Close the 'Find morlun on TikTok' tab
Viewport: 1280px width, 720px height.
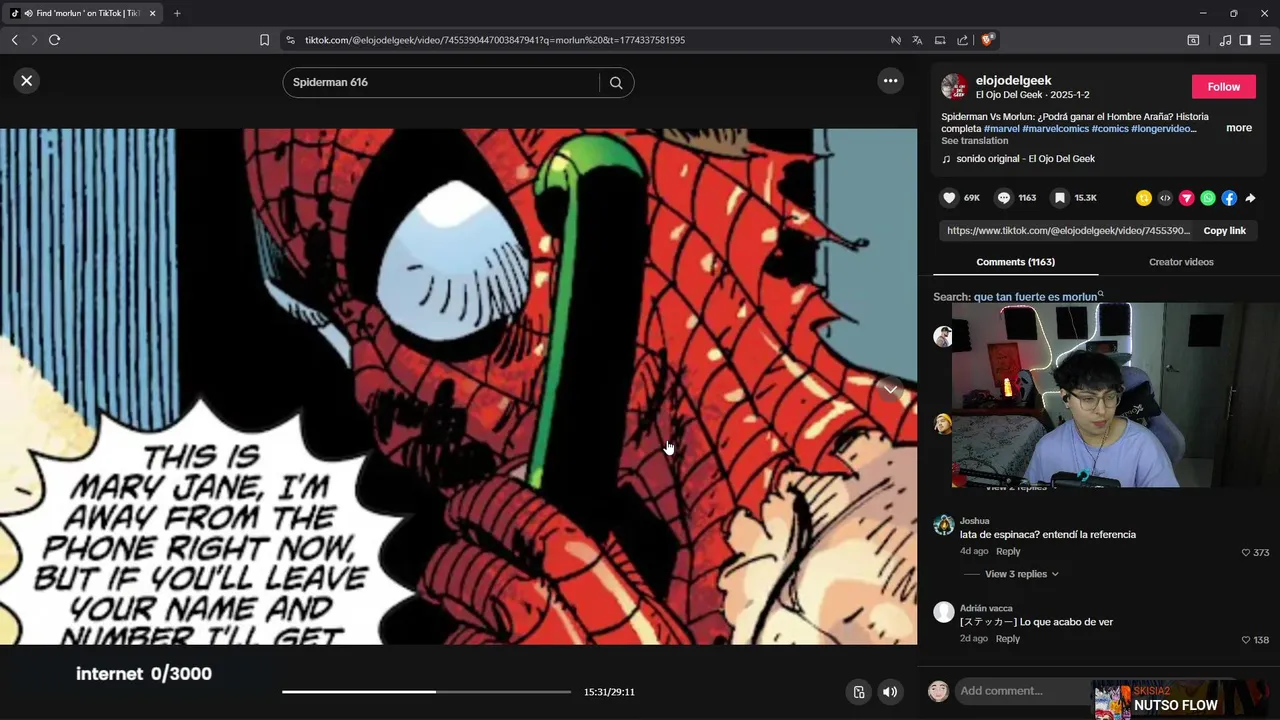point(152,13)
